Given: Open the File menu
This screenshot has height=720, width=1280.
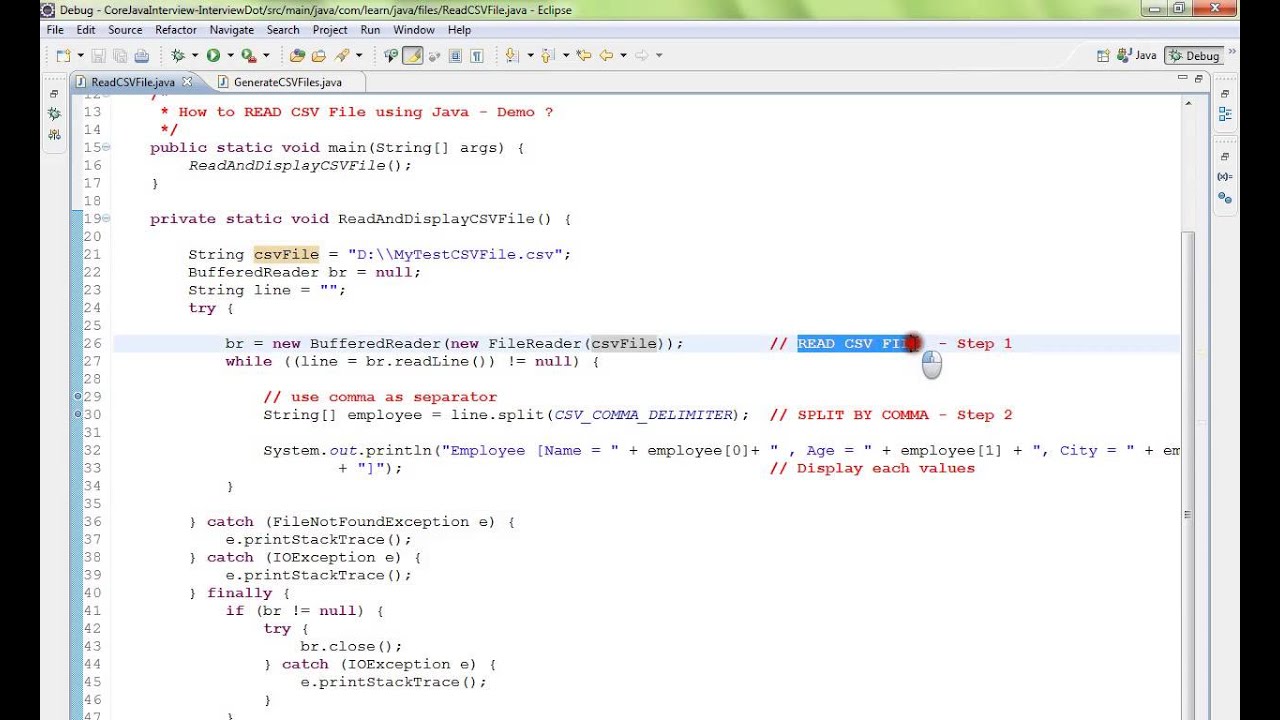Looking at the screenshot, I should tap(55, 30).
